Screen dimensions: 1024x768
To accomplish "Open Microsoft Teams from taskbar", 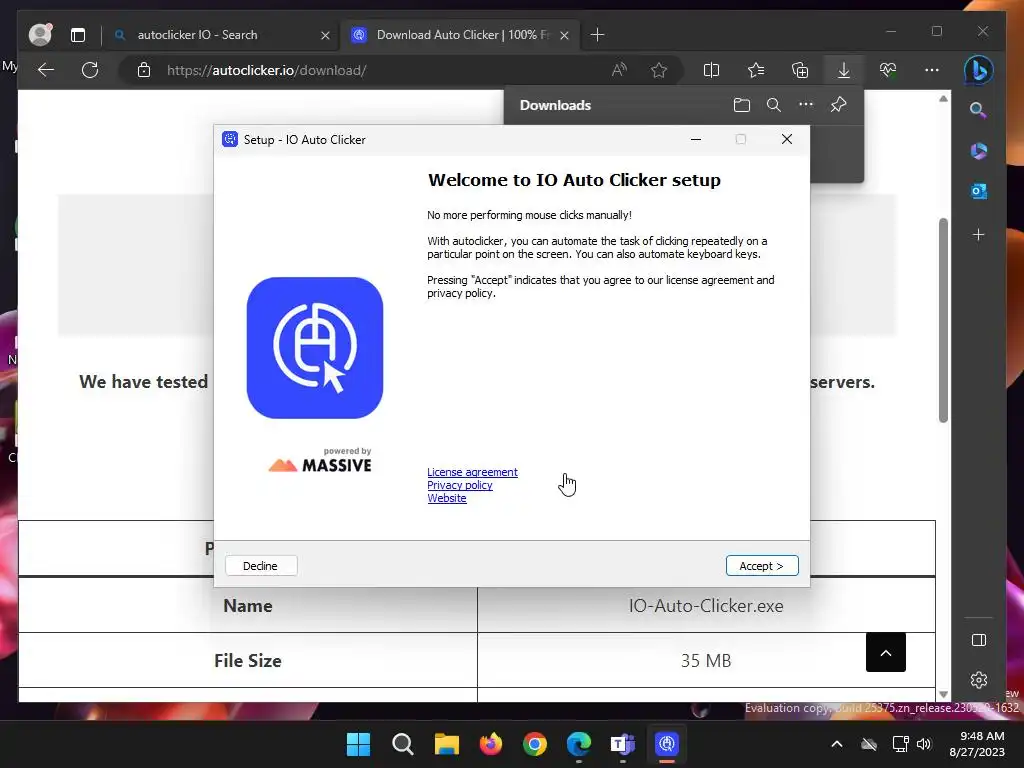I will click(x=622, y=744).
